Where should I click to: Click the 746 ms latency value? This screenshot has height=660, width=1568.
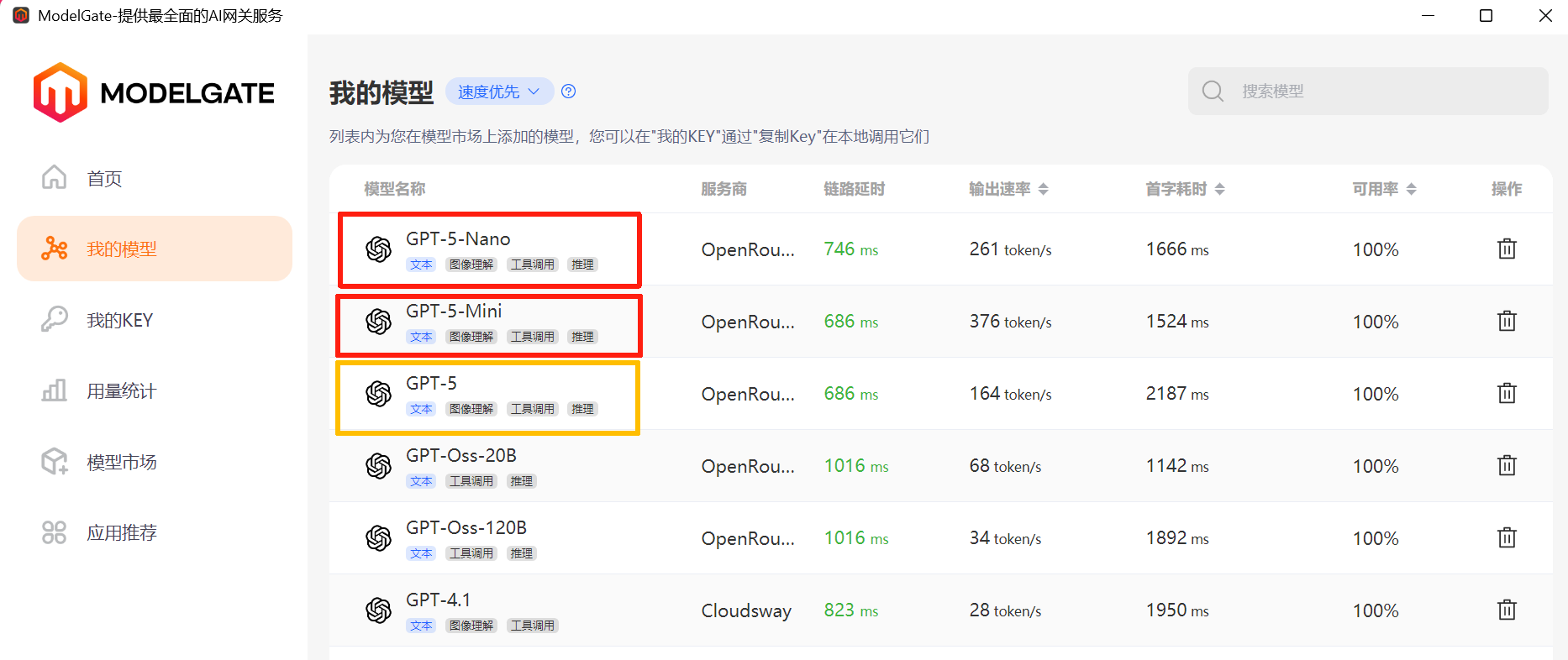851,249
